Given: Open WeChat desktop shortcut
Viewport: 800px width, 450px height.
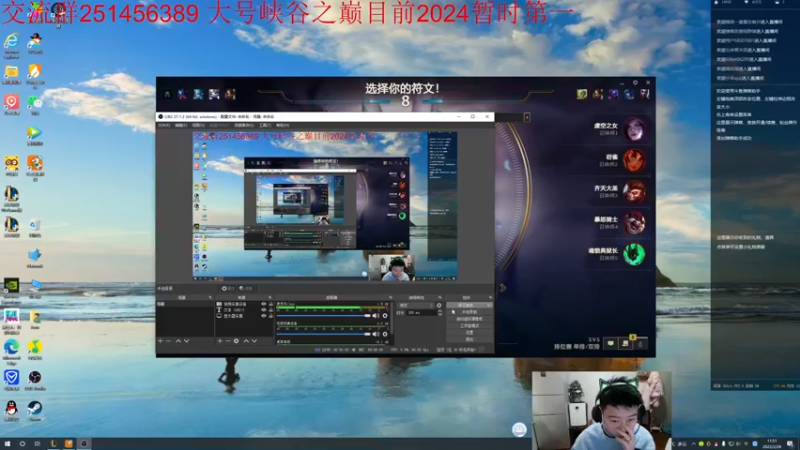Looking at the screenshot, I should (x=35, y=105).
